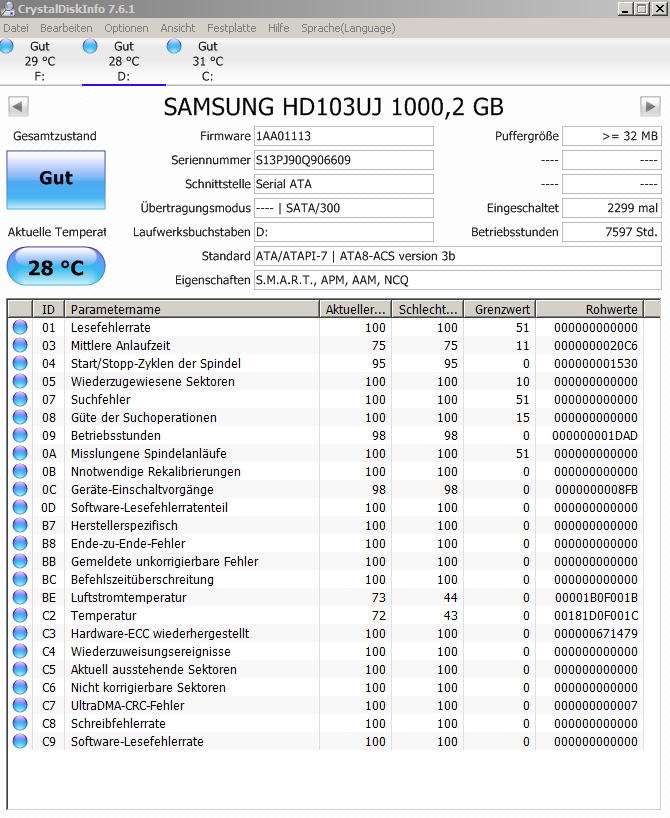Screen dimensions: 670x818
Task: Click the Grenzwert column header
Action: point(500,309)
